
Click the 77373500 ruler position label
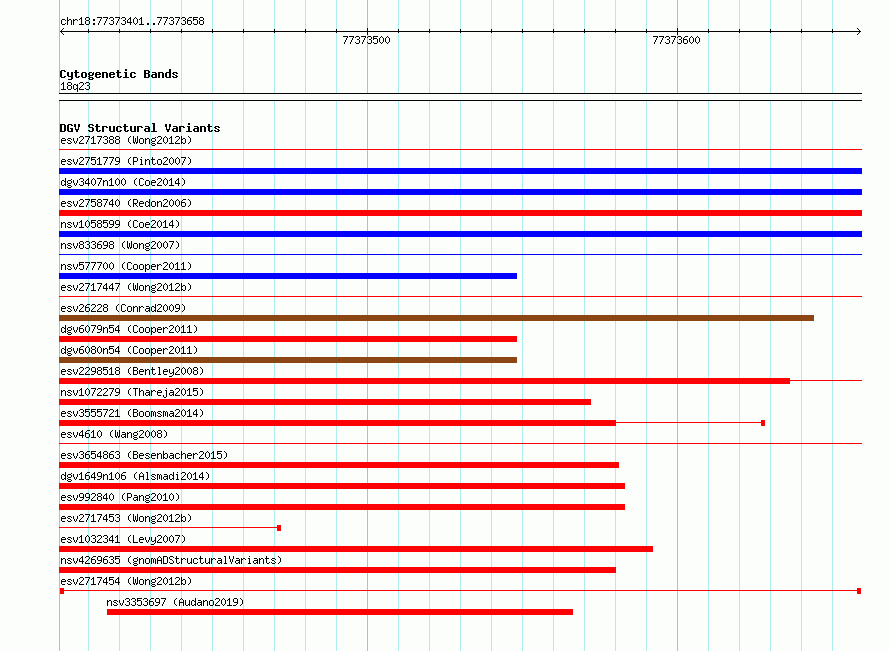[x=366, y=40]
